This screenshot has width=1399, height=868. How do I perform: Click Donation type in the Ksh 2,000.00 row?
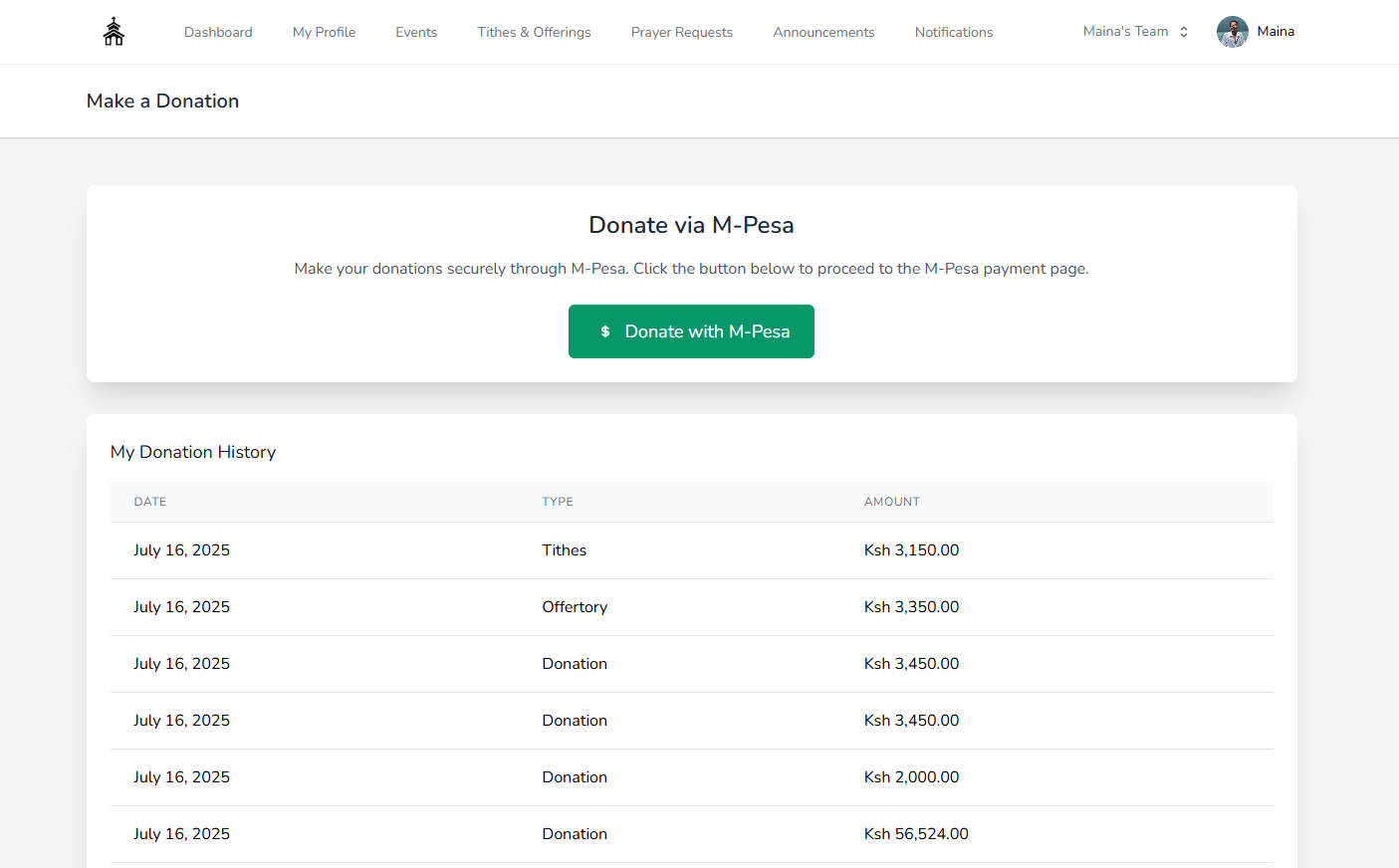(575, 777)
